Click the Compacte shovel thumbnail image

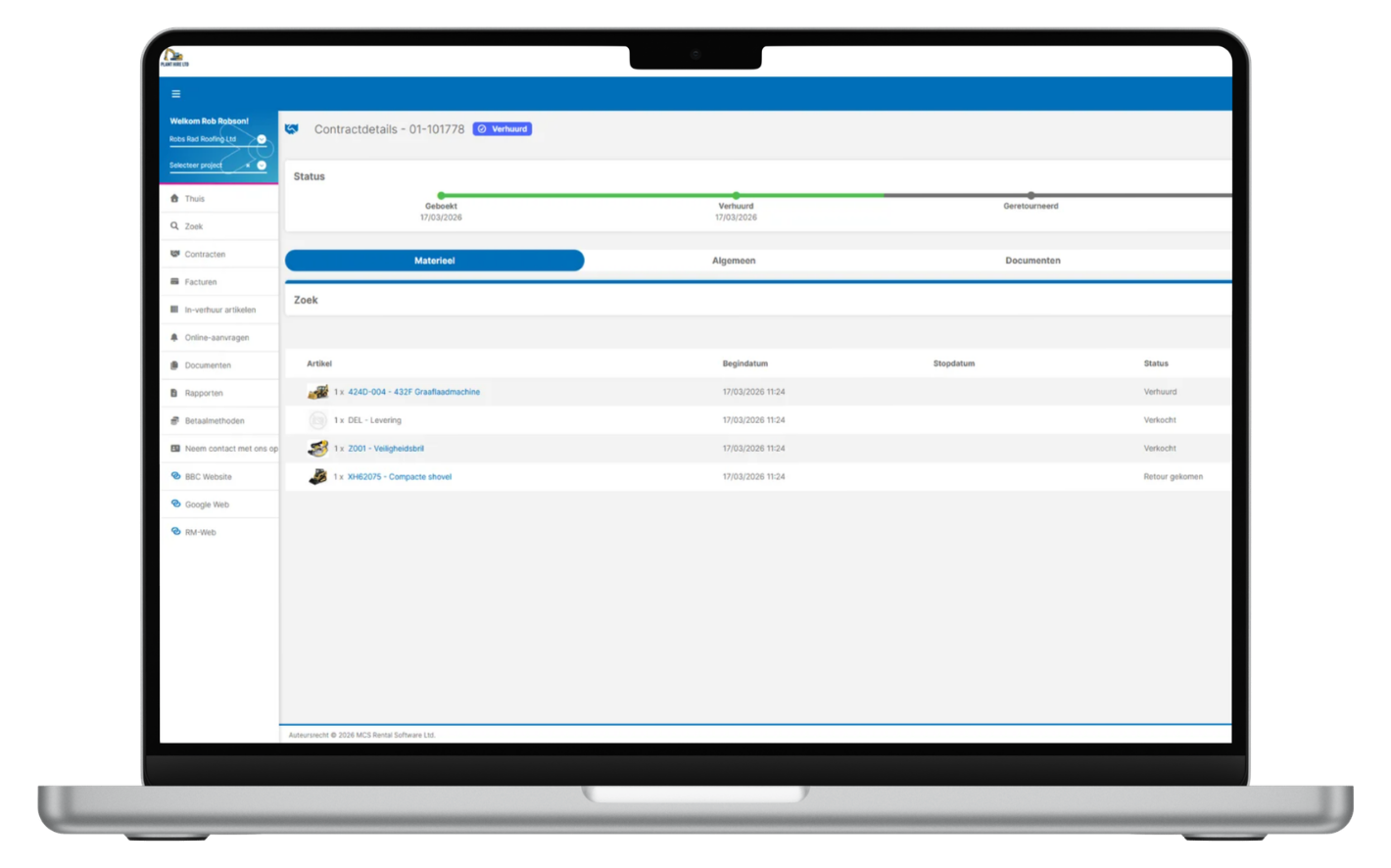coord(317,477)
